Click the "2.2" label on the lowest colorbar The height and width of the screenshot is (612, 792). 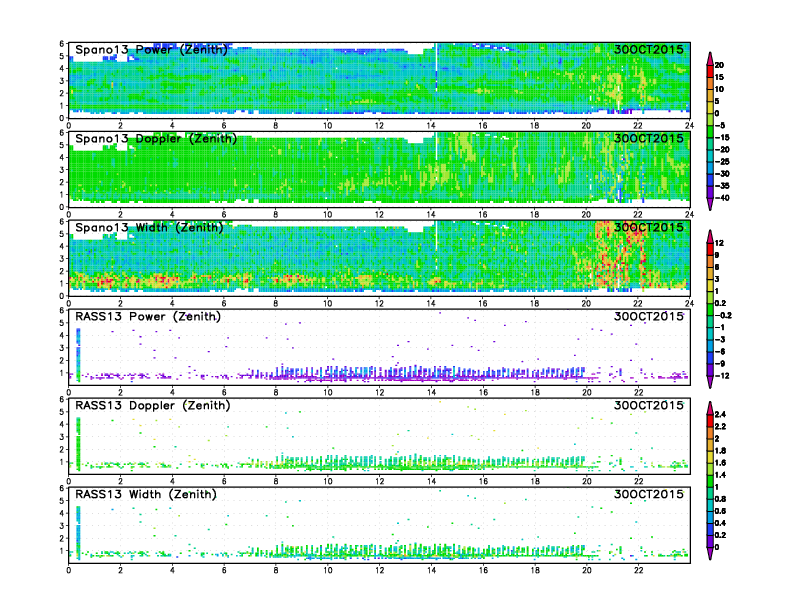pyautogui.click(x=720, y=426)
